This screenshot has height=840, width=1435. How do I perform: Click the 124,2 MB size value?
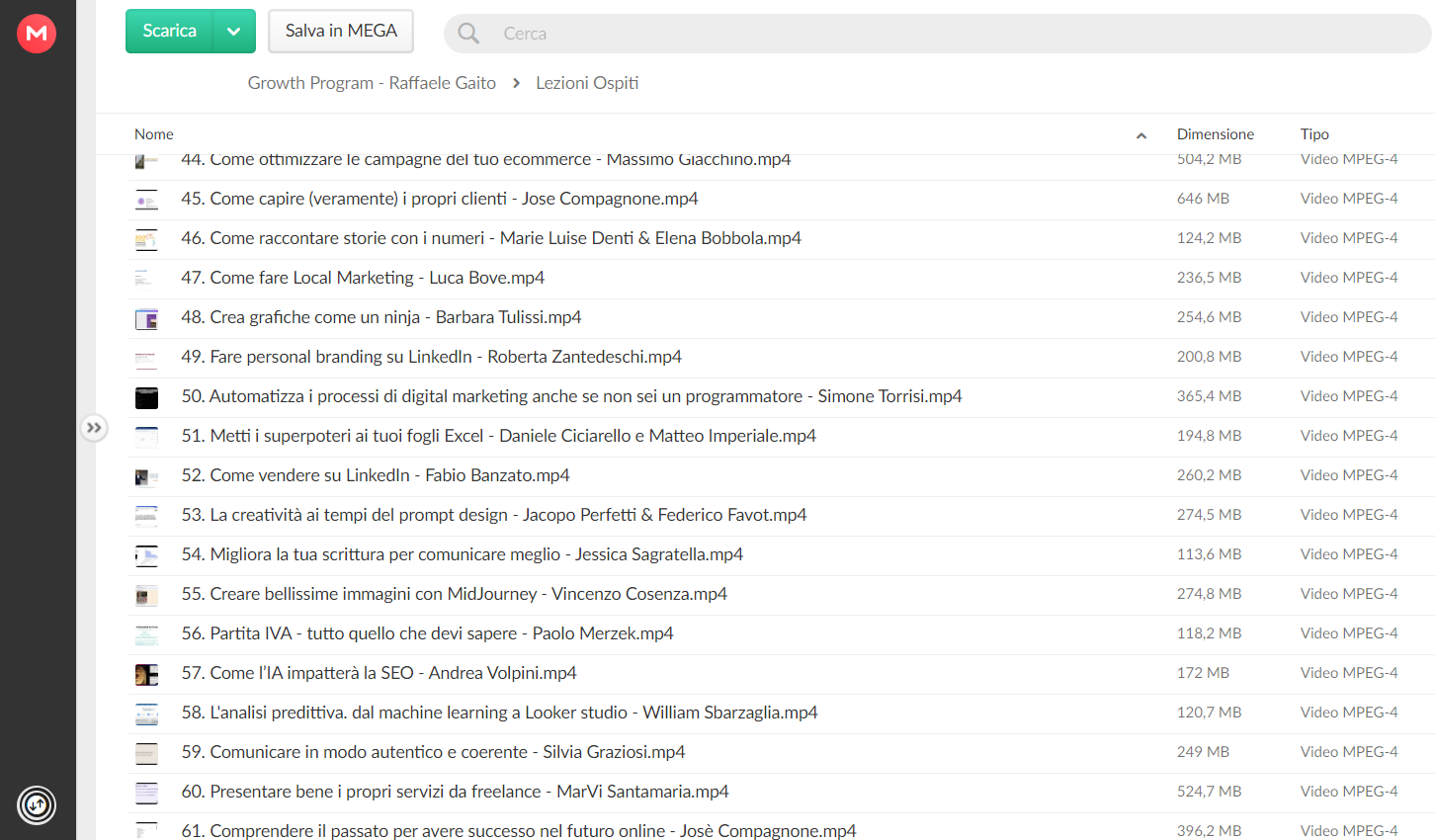pos(1209,238)
